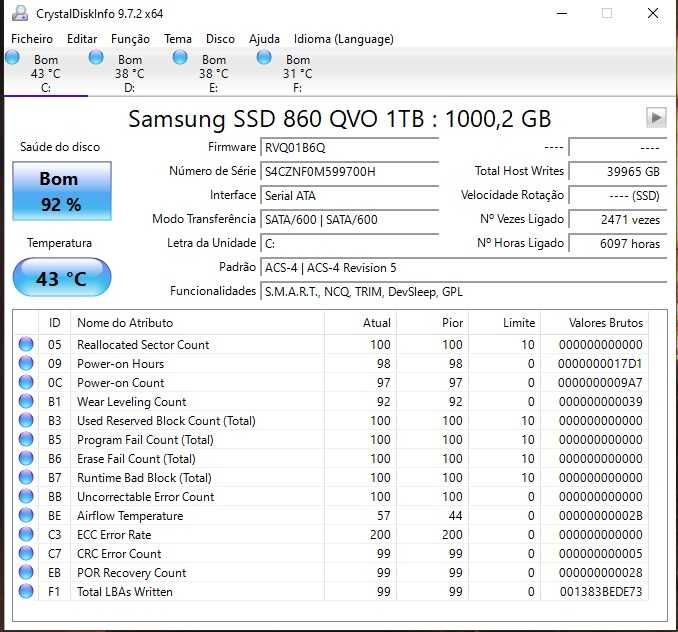Click the Limite column header
The width and height of the screenshot is (678, 632).
[x=505, y=322]
